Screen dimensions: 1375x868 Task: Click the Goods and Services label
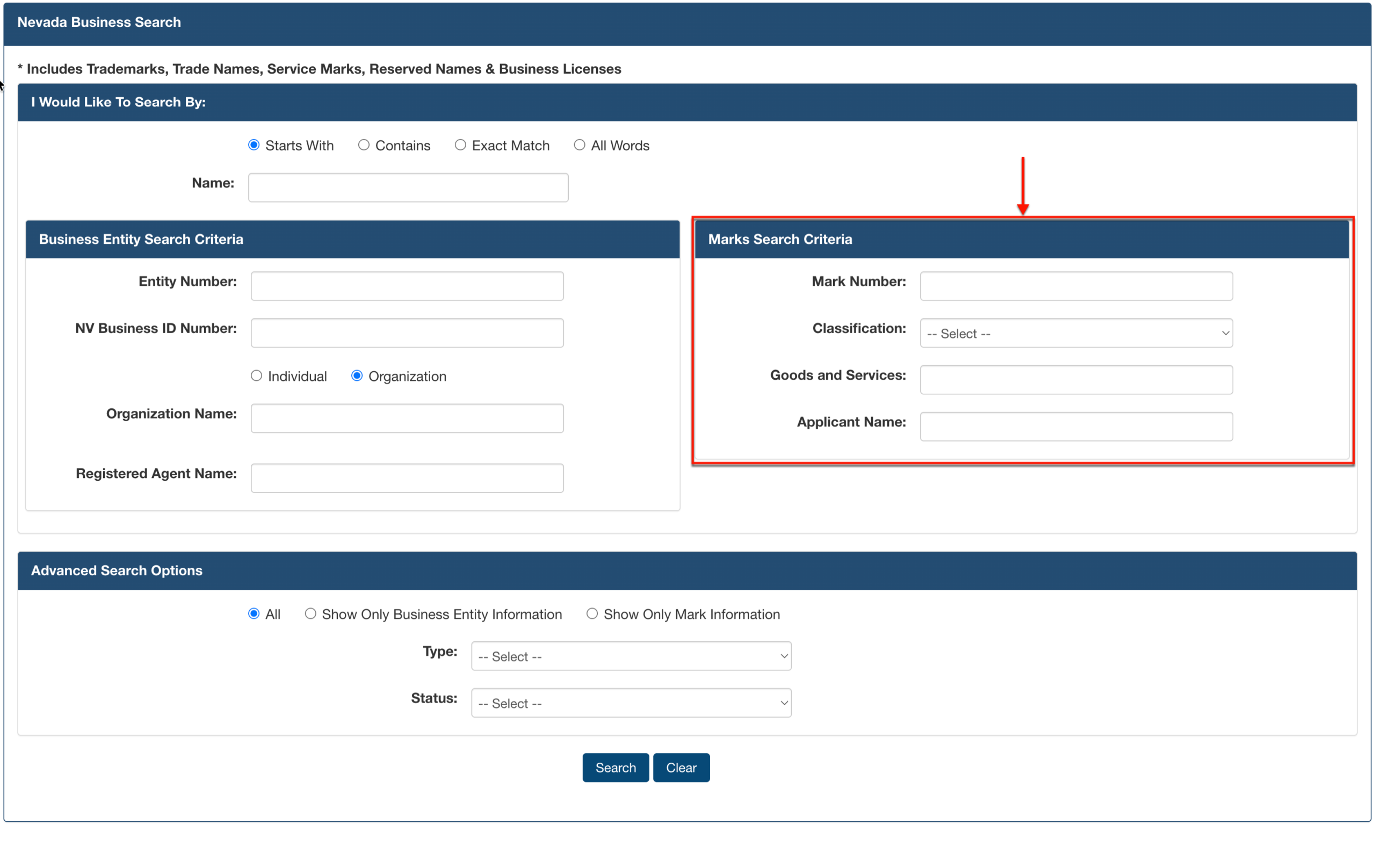pos(838,375)
